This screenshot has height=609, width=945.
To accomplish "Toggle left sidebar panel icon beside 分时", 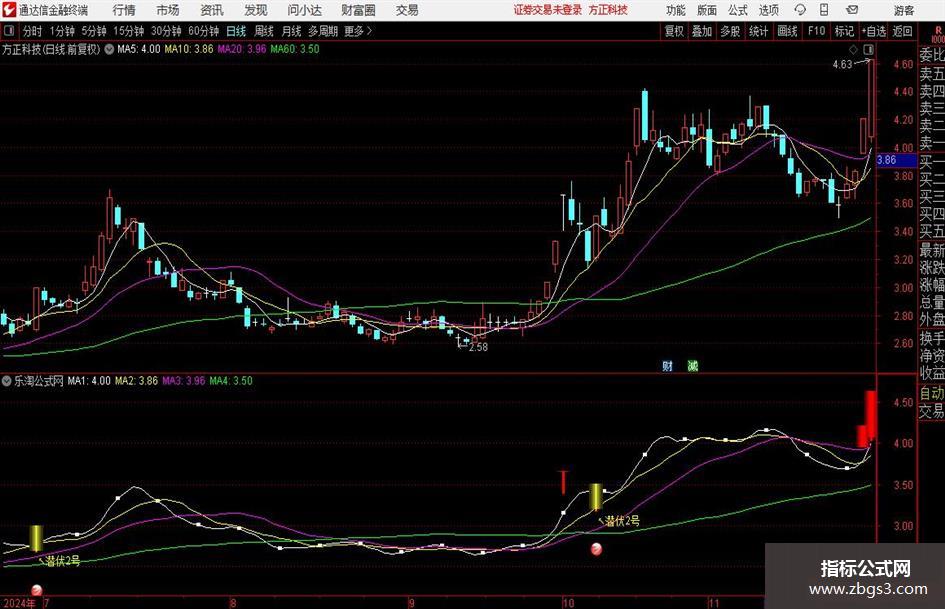I will pyautogui.click(x=9, y=30).
